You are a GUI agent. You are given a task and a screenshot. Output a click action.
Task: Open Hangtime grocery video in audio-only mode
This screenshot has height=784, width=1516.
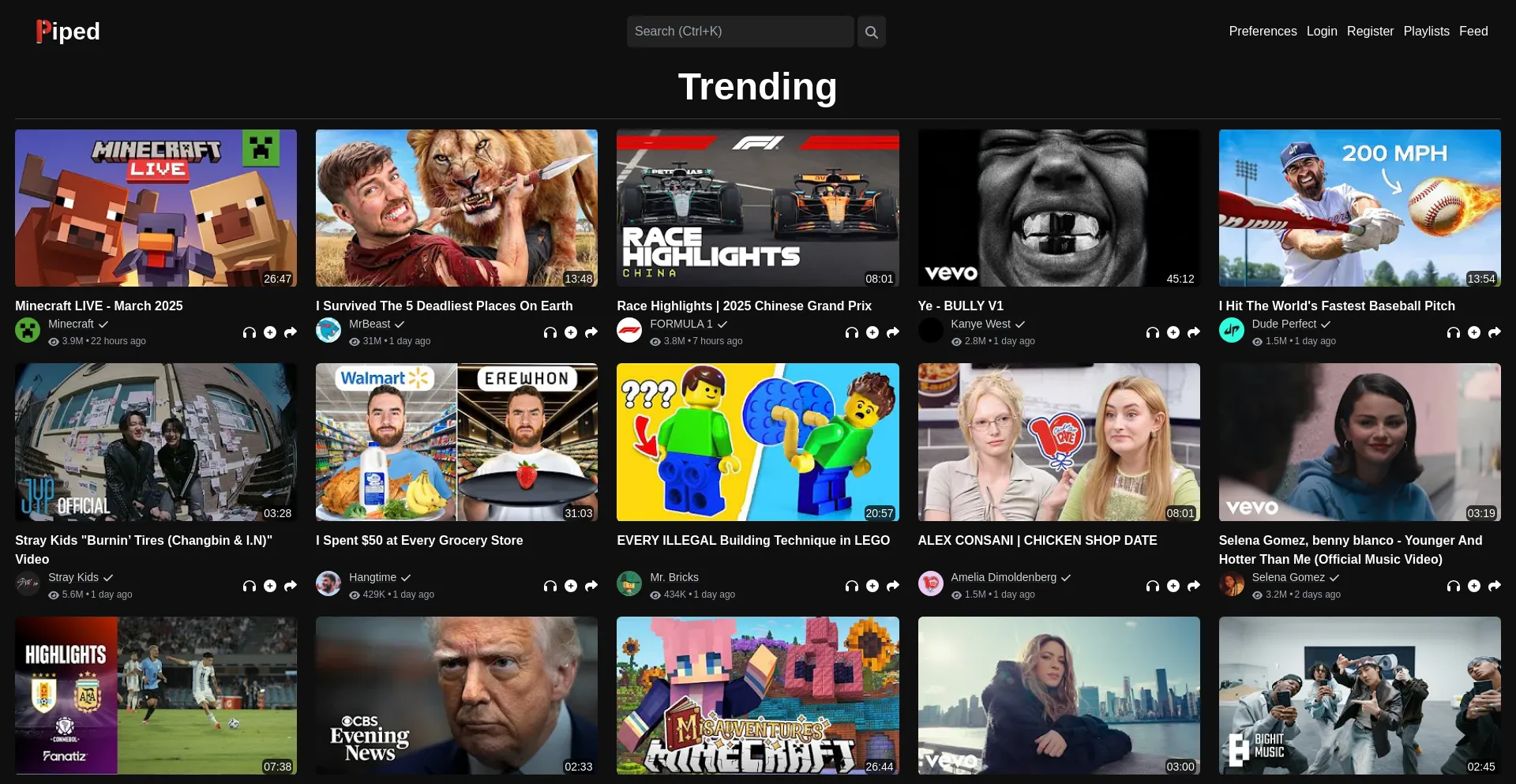(x=550, y=586)
